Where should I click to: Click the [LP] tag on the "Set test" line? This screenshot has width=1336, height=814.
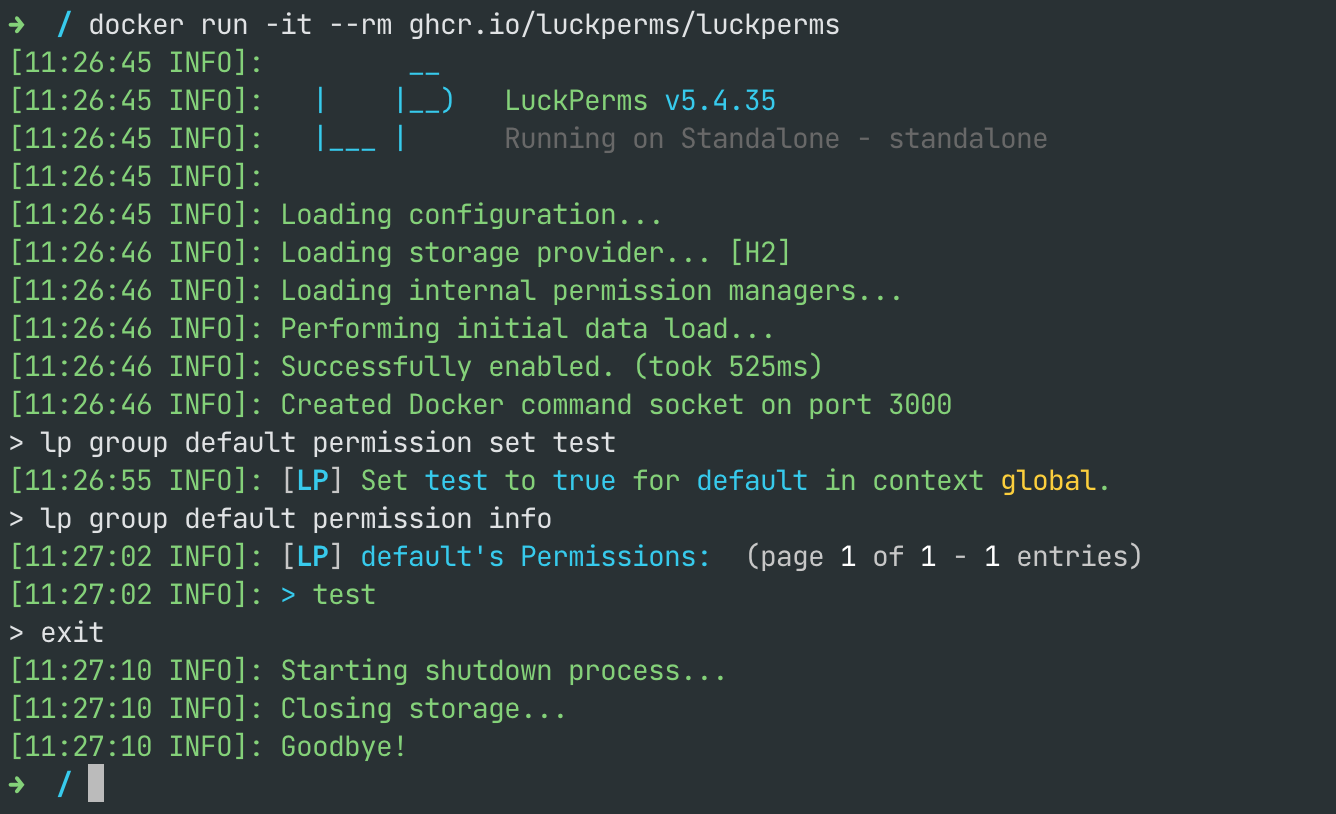(313, 481)
